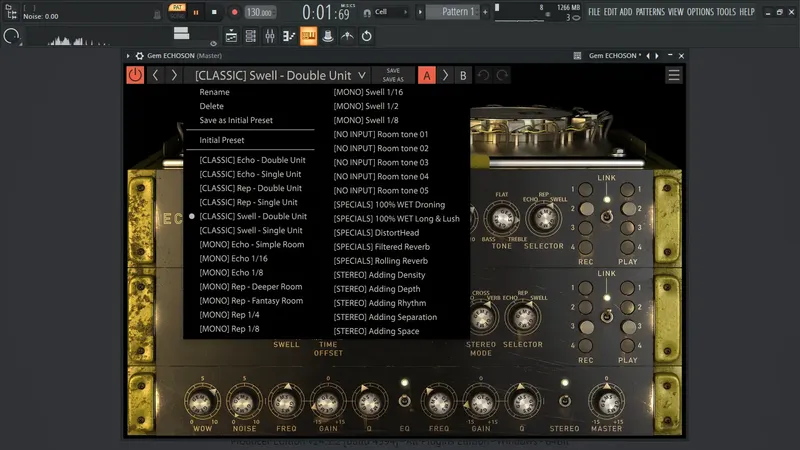This screenshot has width=800, height=450.
Task: Toggle the EQ switch
Action: [405, 401]
